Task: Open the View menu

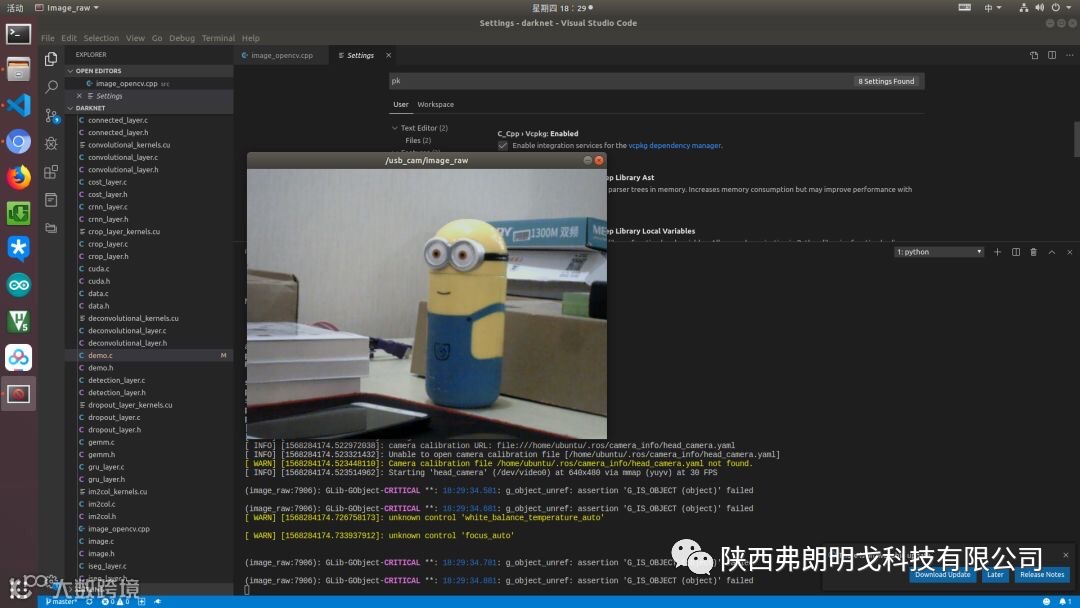Action: pos(135,38)
